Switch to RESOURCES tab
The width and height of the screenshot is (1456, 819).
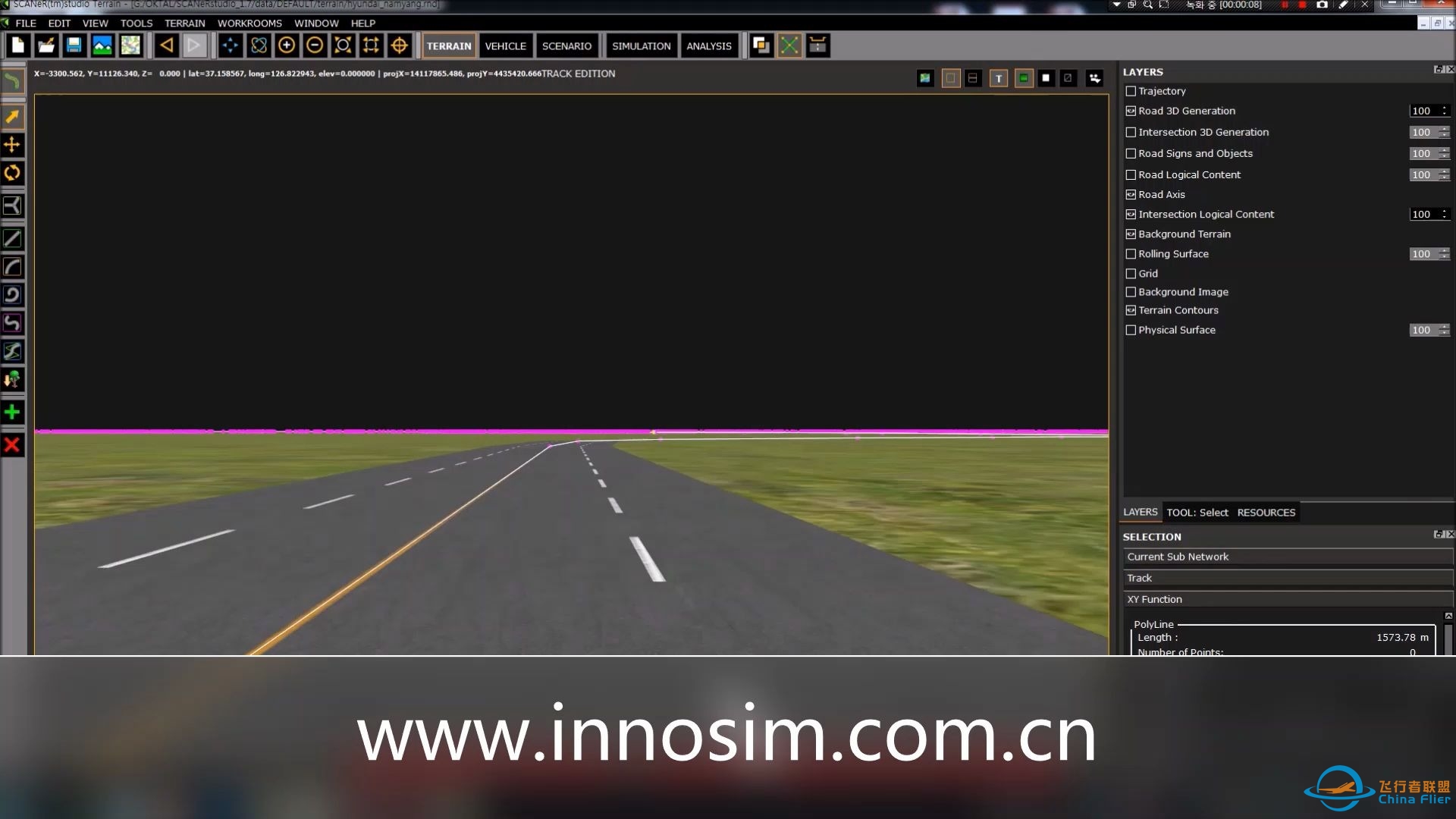click(x=1266, y=513)
